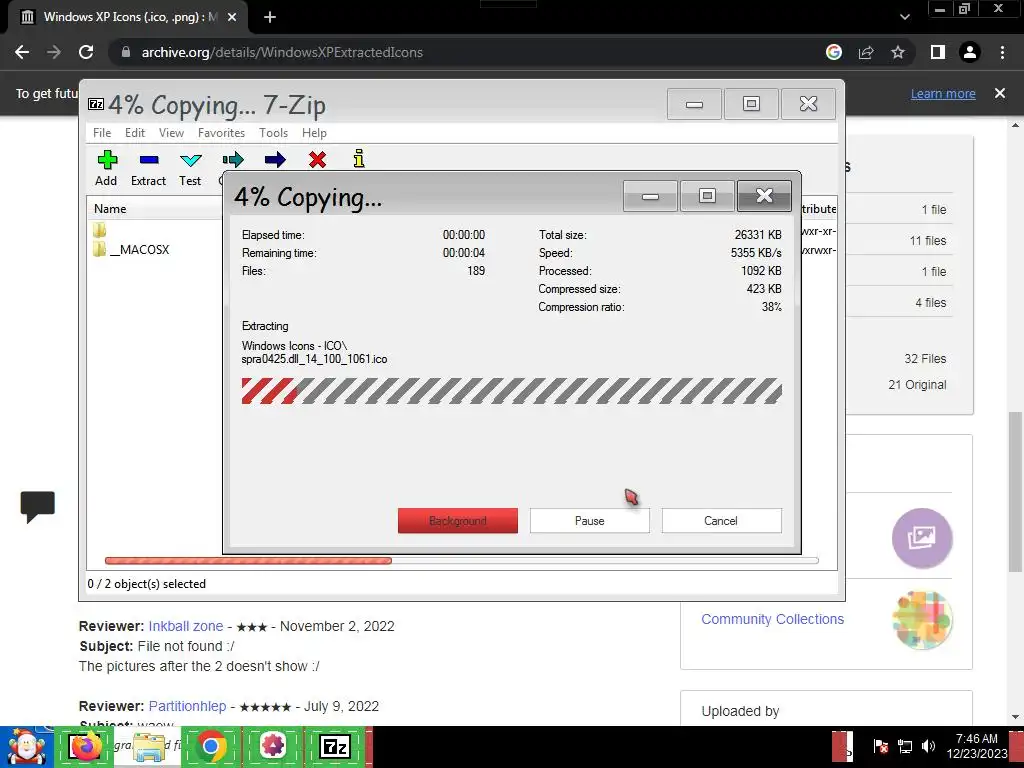The image size is (1024, 768).
Task: Click the black speech bubble feedback icon
Action: click(x=38, y=507)
